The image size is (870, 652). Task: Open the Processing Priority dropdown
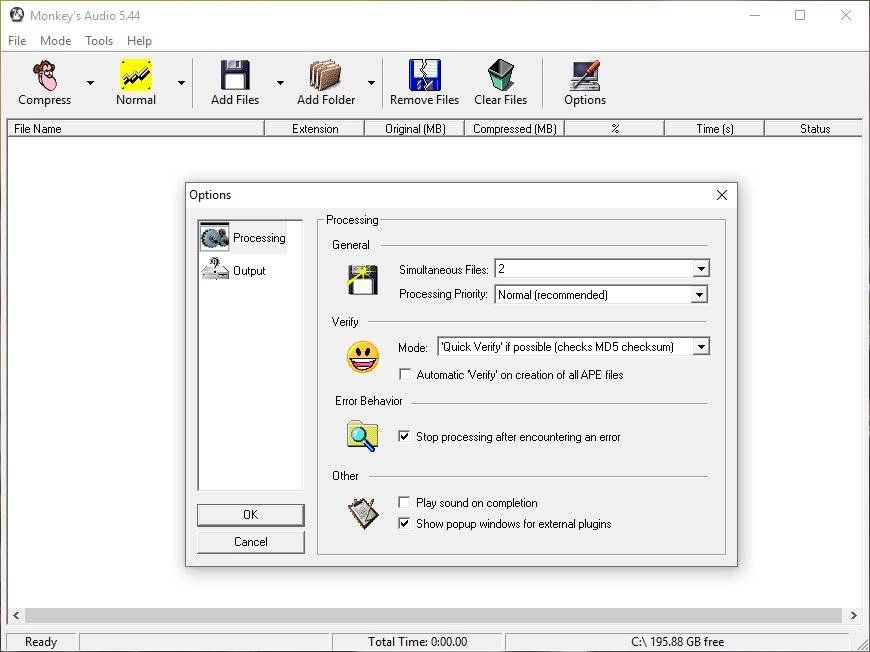(700, 295)
